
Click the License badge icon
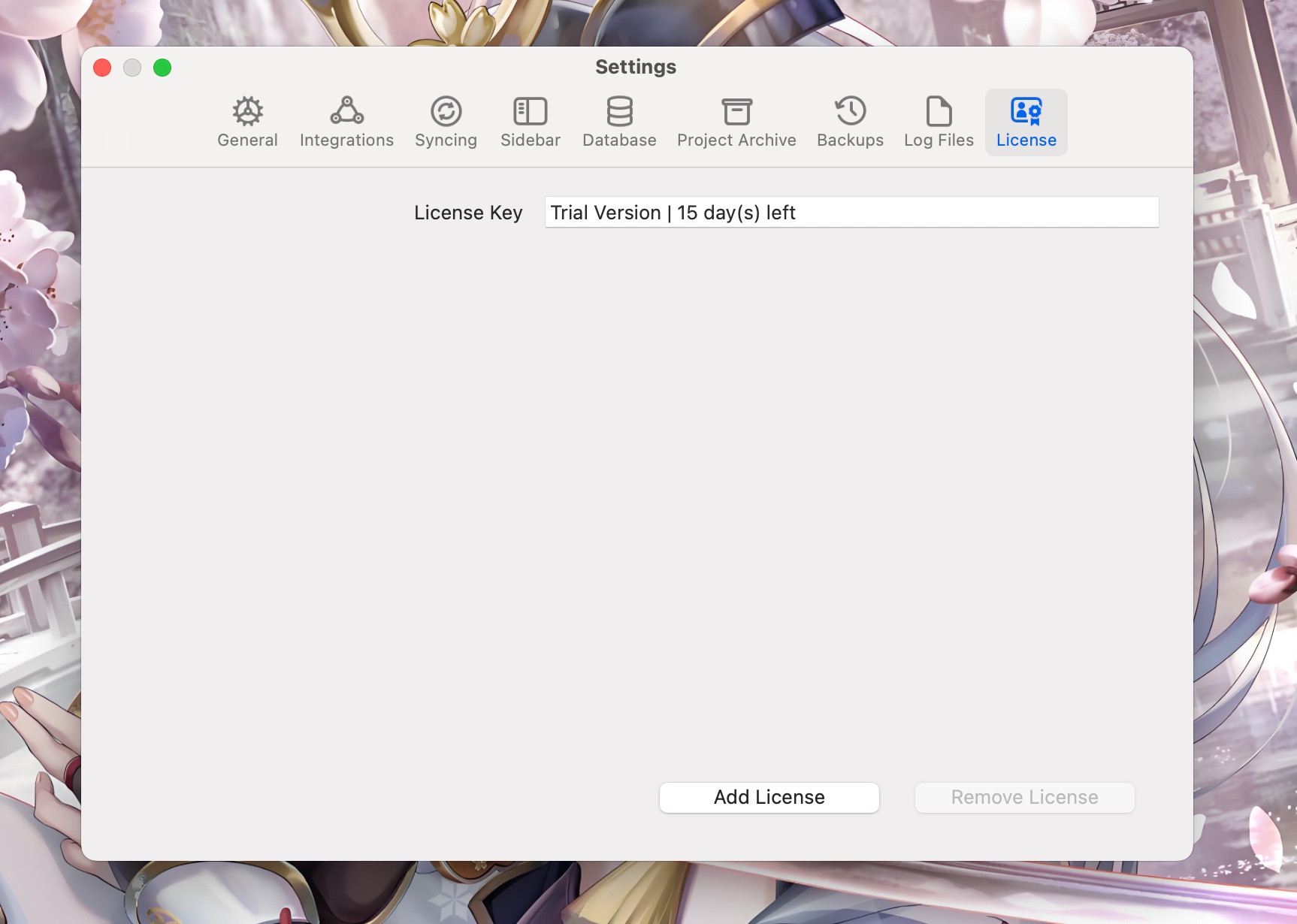(x=1026, y=111)
